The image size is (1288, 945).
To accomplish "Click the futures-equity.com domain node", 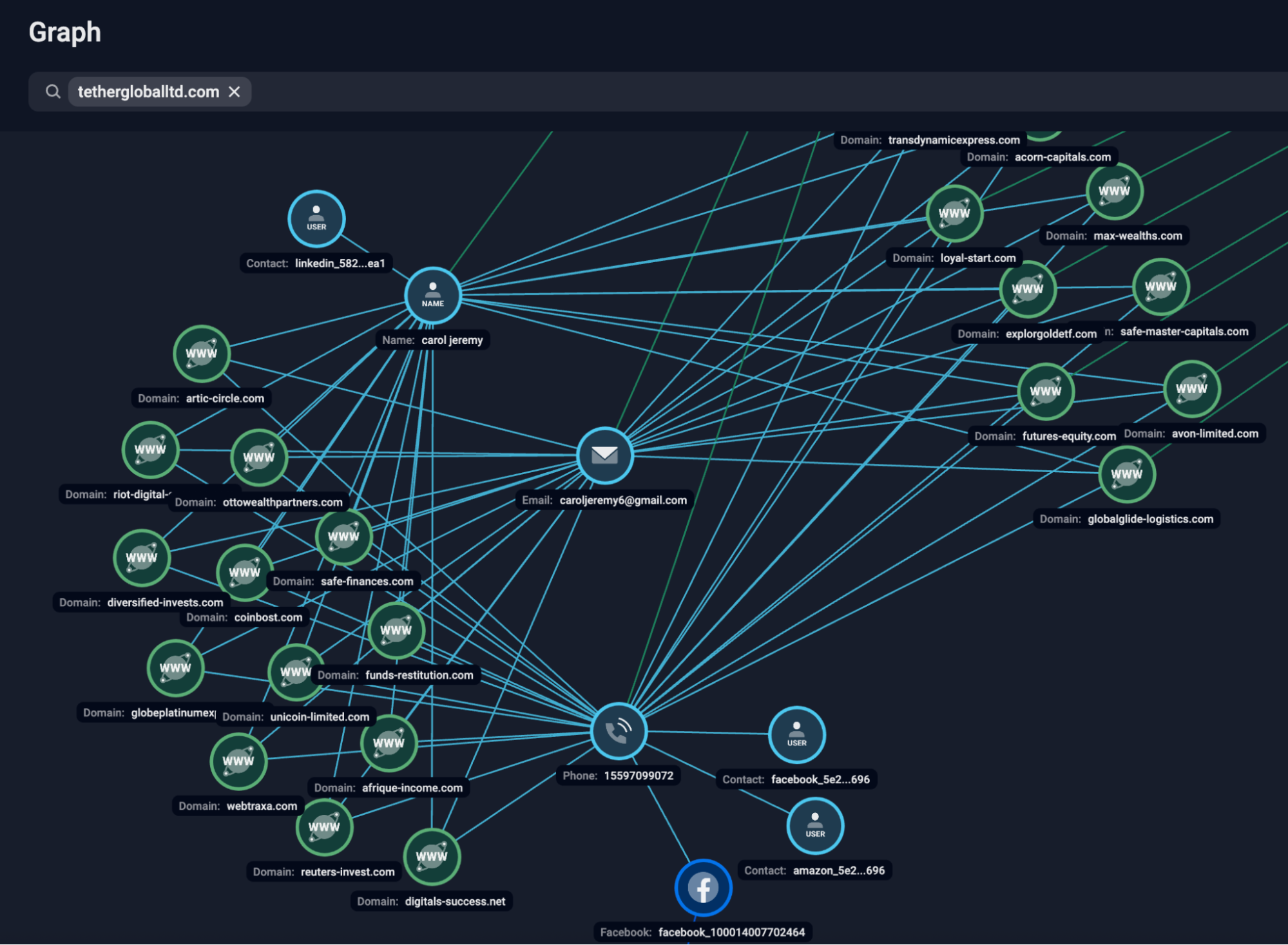I will (1046, 392).
